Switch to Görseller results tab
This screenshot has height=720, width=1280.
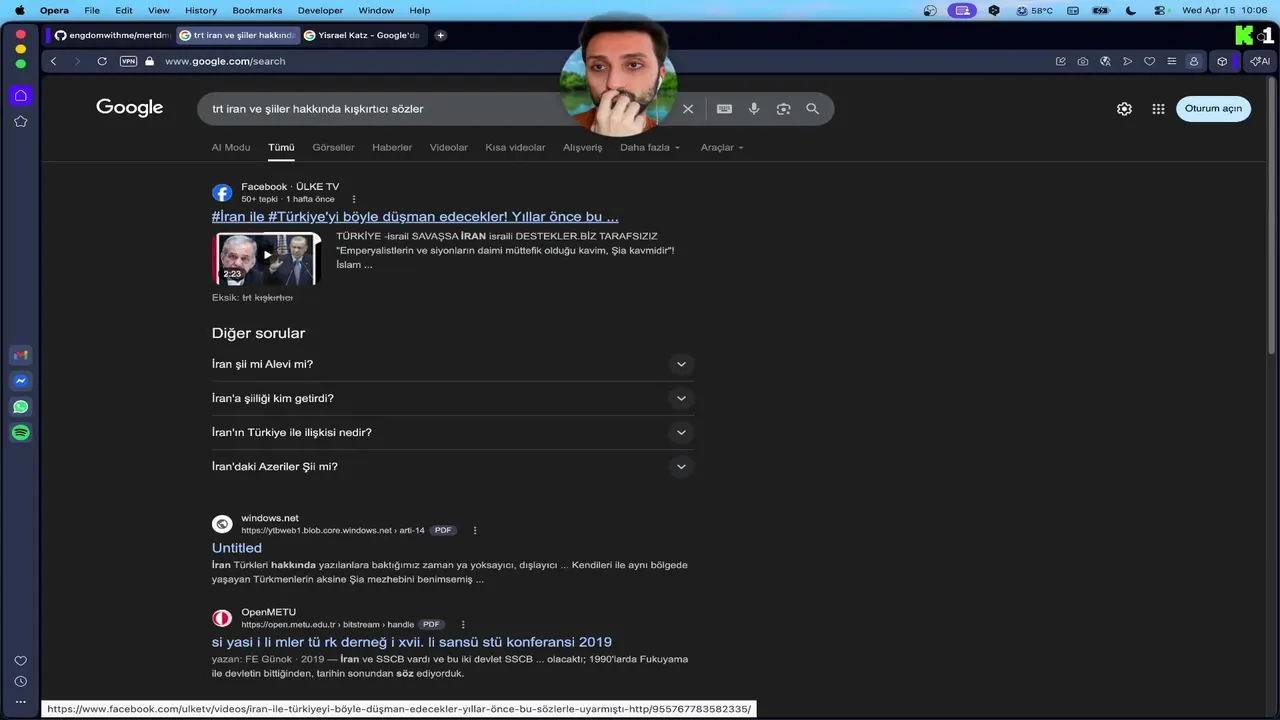pos(333,147)
